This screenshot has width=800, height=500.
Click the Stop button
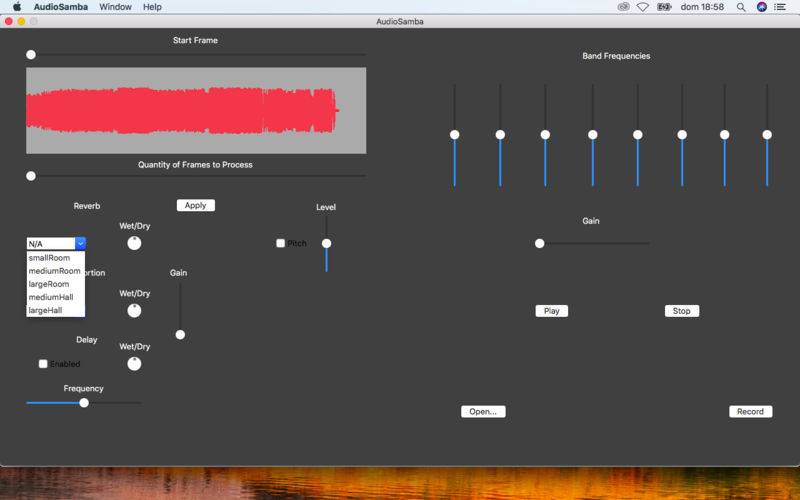682,311
